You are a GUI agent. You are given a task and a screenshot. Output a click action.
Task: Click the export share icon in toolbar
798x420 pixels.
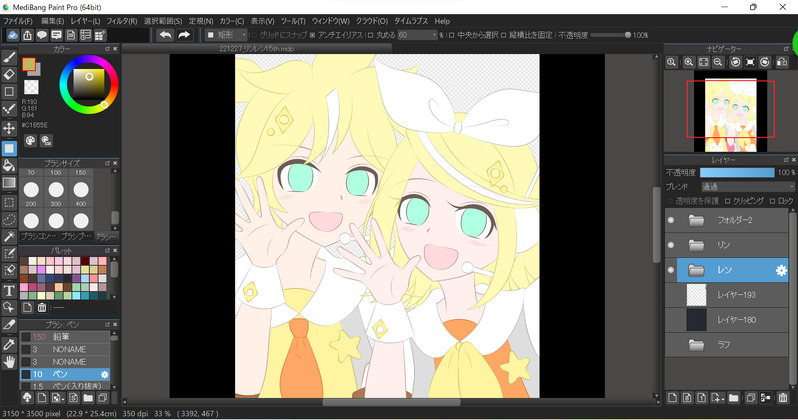coord(27,35)
